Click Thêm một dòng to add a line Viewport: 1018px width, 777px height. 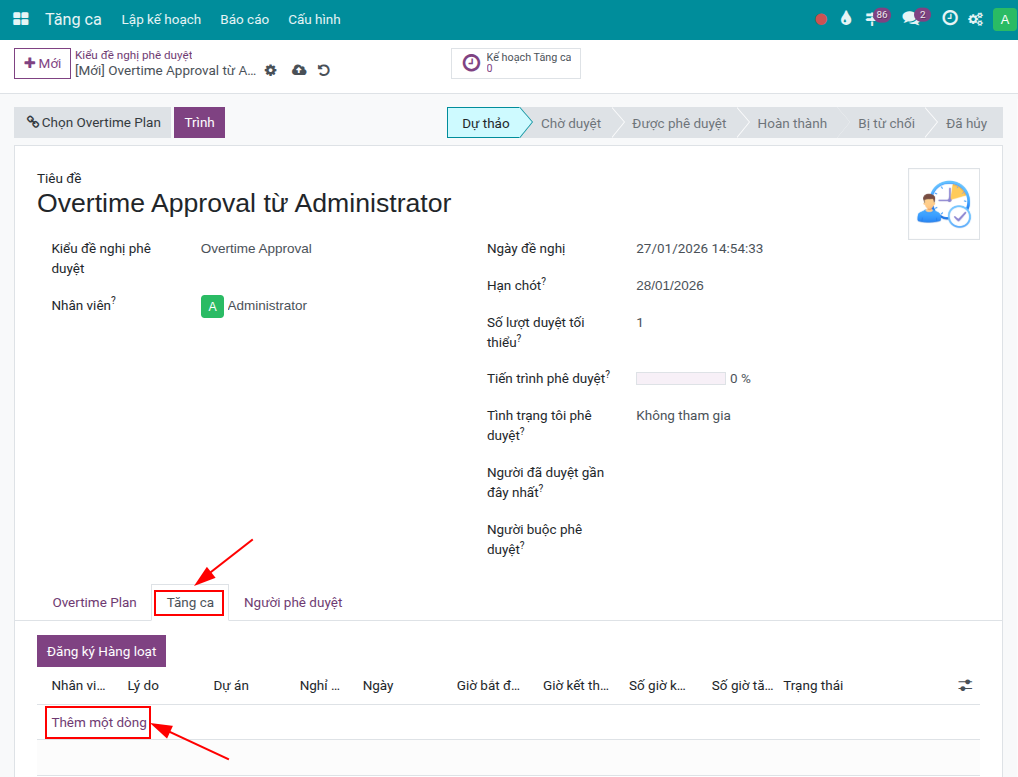tap(97, 722)
